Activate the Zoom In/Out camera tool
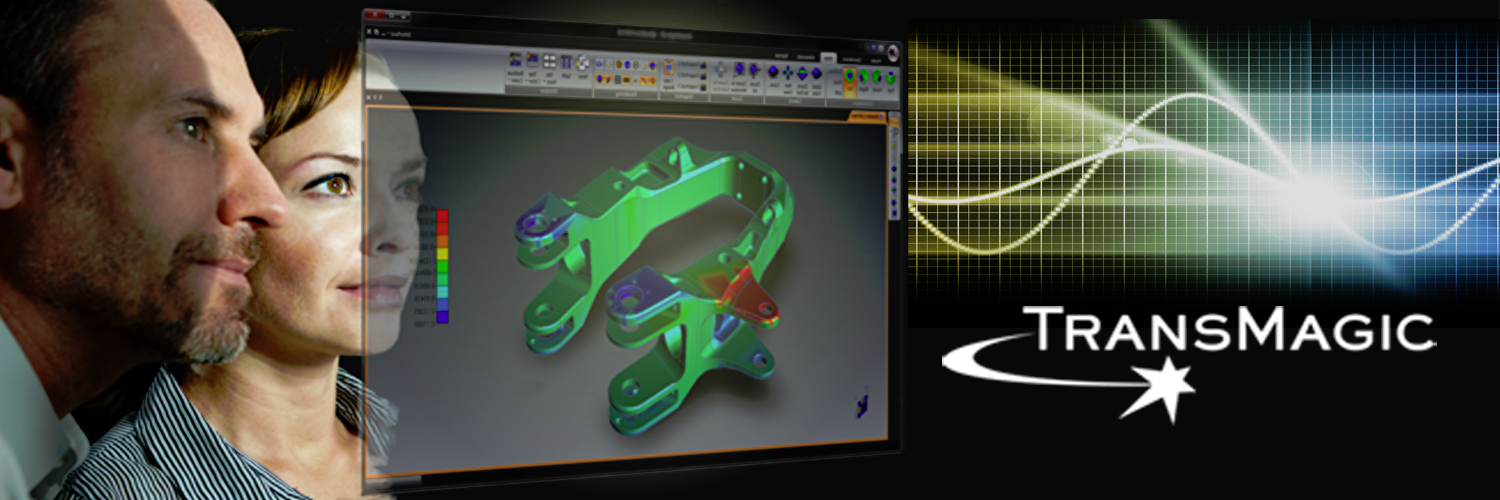Viewport: 1500px width, 500px height. point(802,80)
